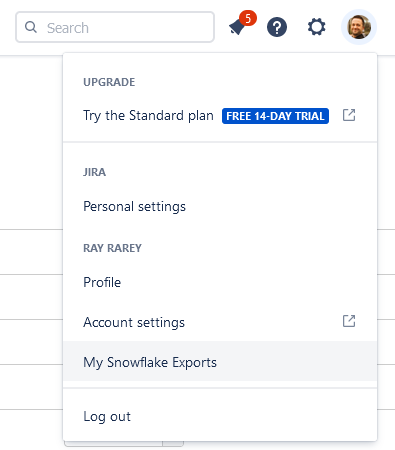Click the FREE 14-DAY TRIAL badge

point(275,116)
